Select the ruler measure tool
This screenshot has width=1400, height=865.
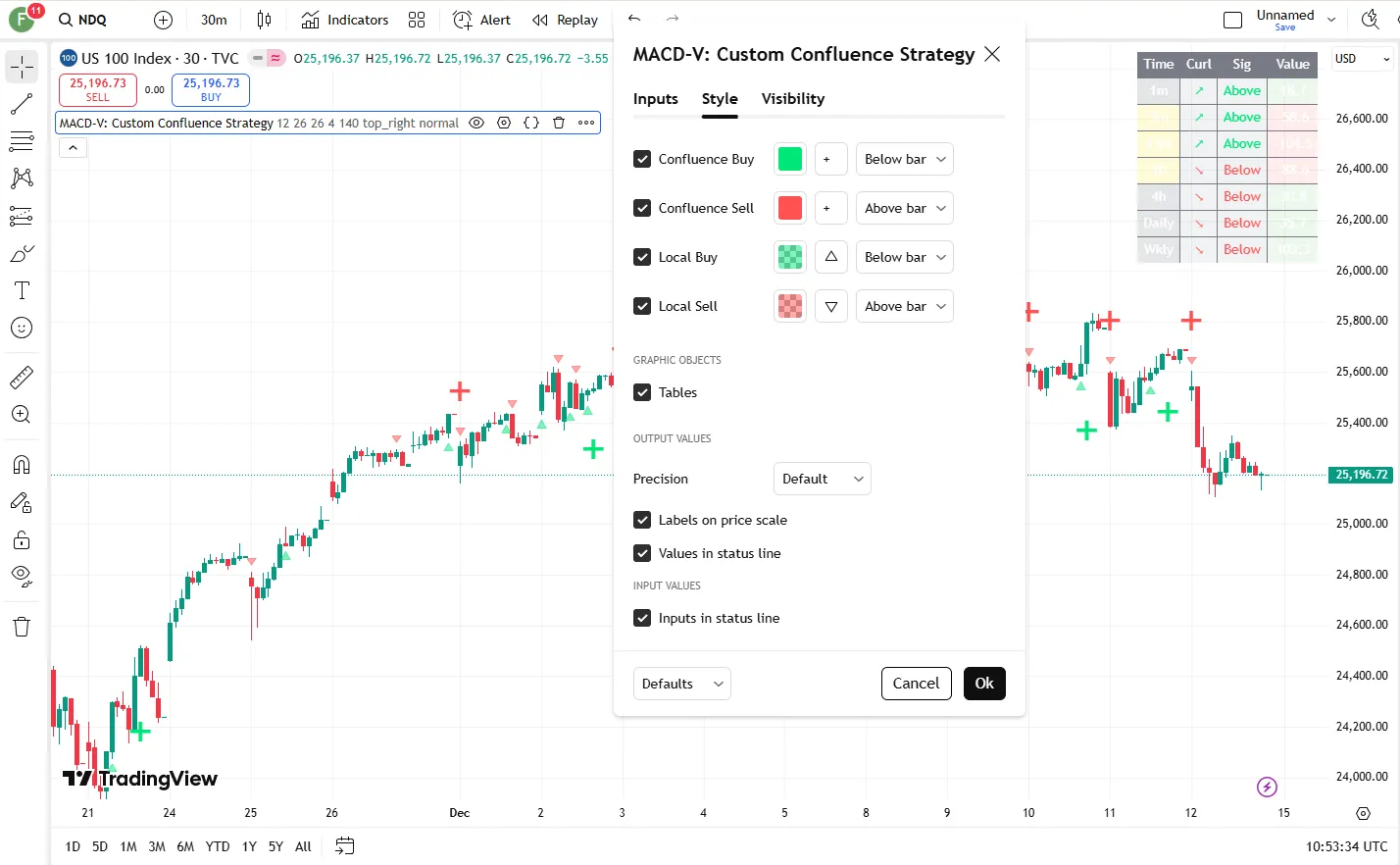(22, 377)
